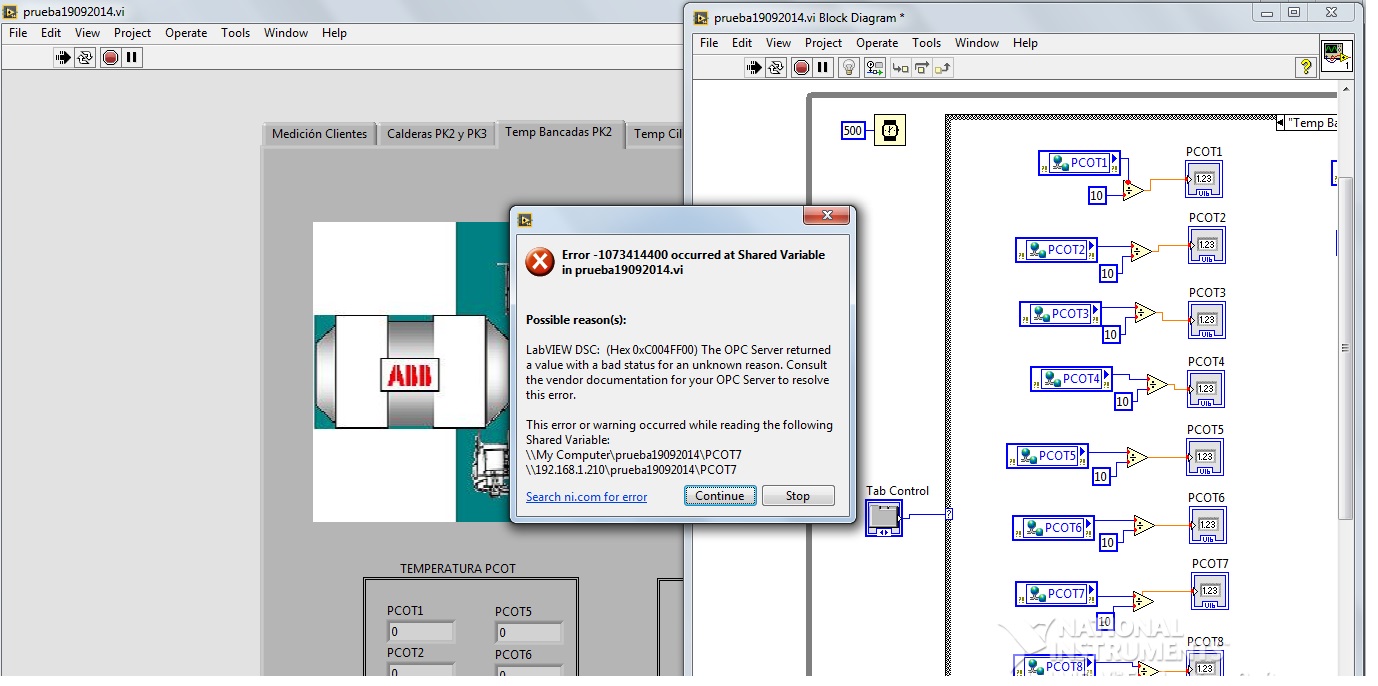Screen dimensions: 1378x686
Task: Open File menu in Block Diagram window
Action: coord(709,43)
